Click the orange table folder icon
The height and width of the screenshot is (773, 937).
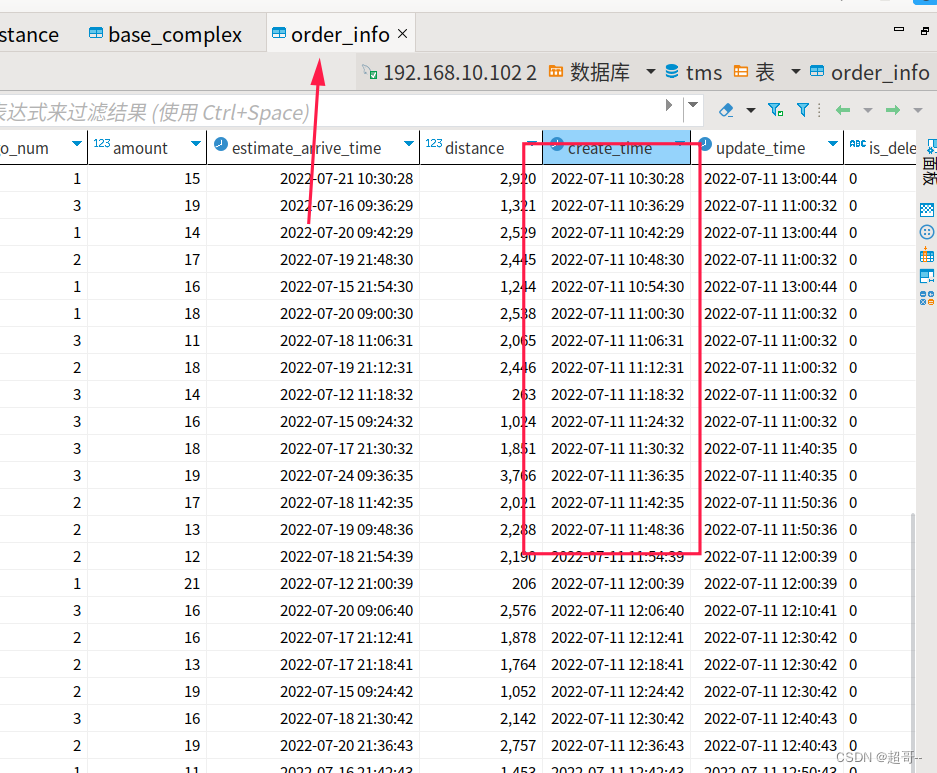[x=740, y=72]
